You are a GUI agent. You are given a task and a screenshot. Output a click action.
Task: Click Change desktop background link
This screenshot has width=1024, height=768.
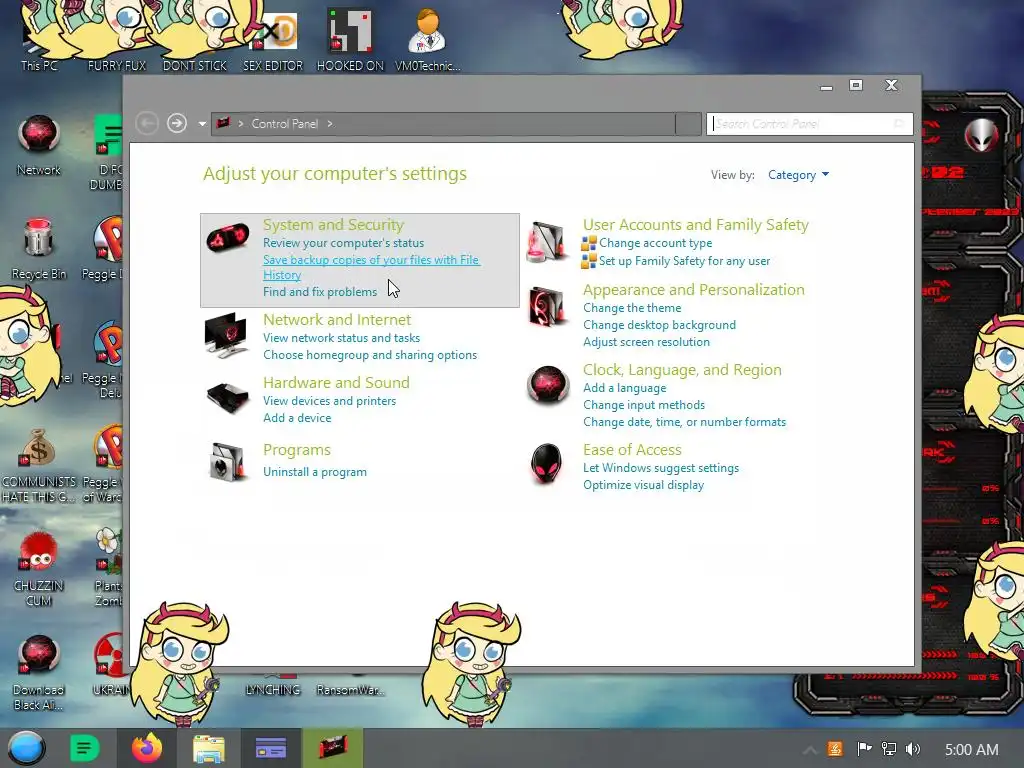(x=660, y=325)
